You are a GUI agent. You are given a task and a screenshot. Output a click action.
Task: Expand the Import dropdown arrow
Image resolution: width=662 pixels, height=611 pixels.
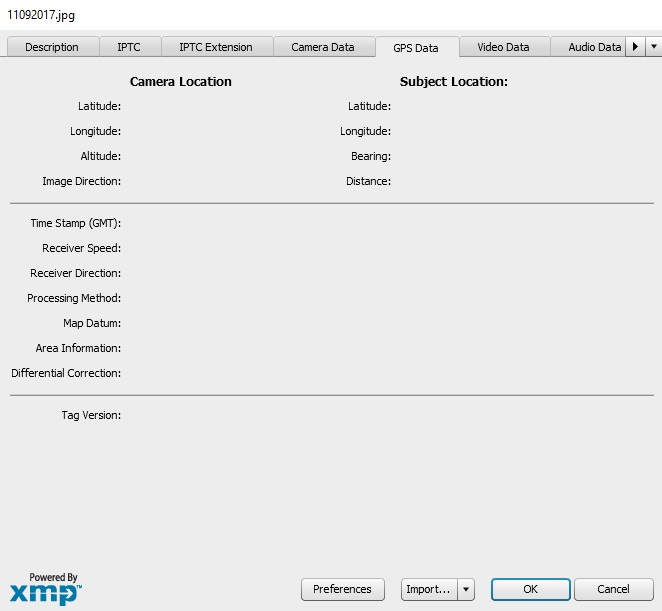467,589
